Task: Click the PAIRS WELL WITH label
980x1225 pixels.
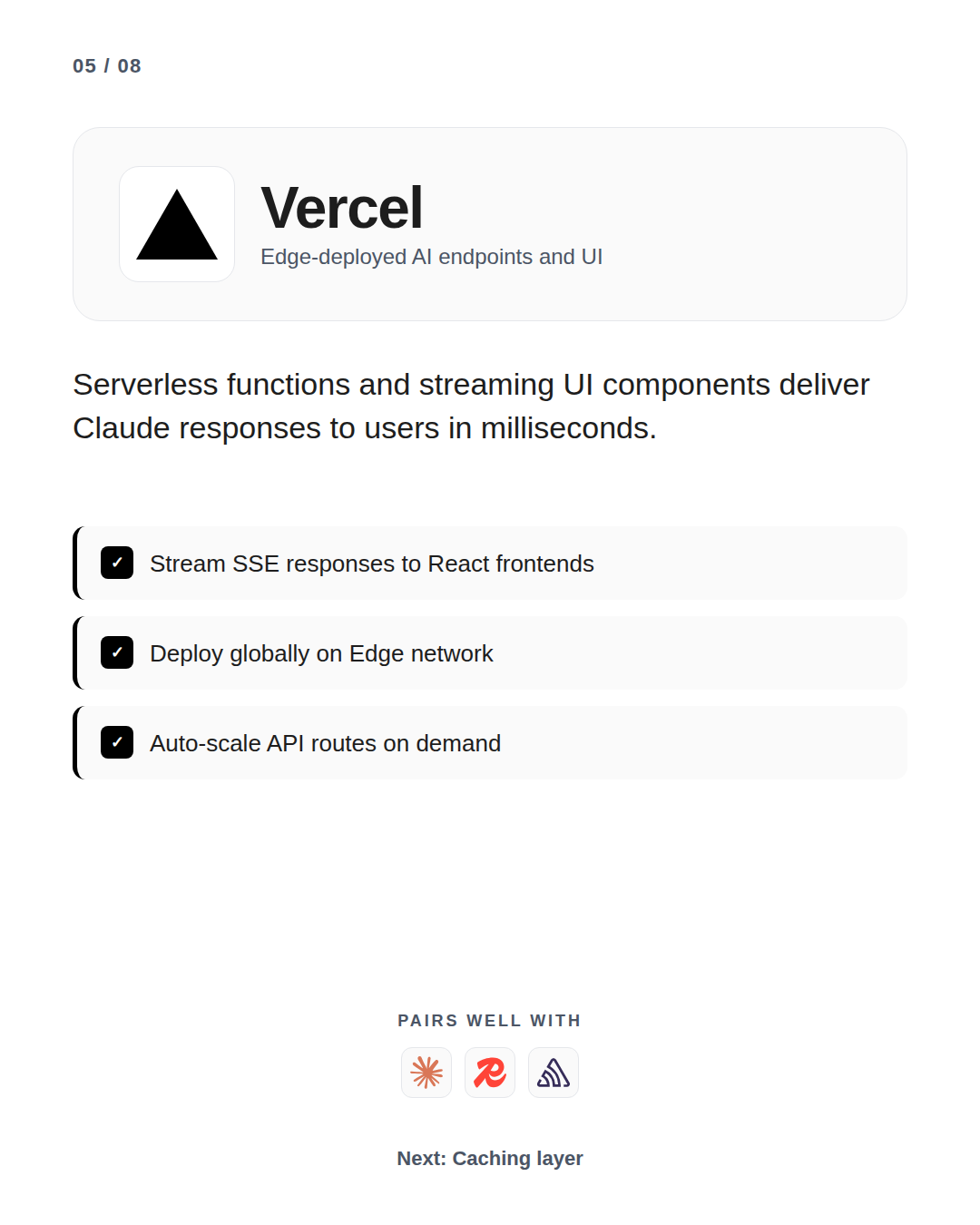Action: pyautogui.click(x=490, y=1021)
